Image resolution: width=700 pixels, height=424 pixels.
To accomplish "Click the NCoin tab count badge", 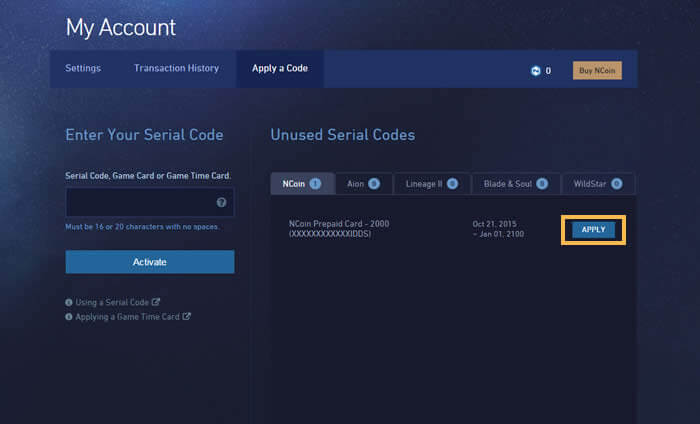I will [x=315, y=183].
